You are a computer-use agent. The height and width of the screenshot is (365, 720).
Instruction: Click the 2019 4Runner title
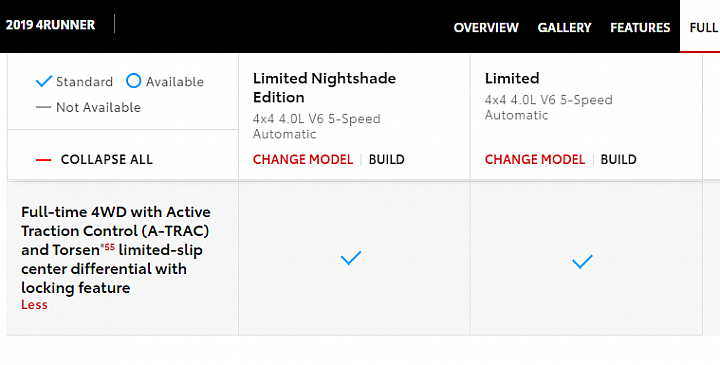click(50, 25)
